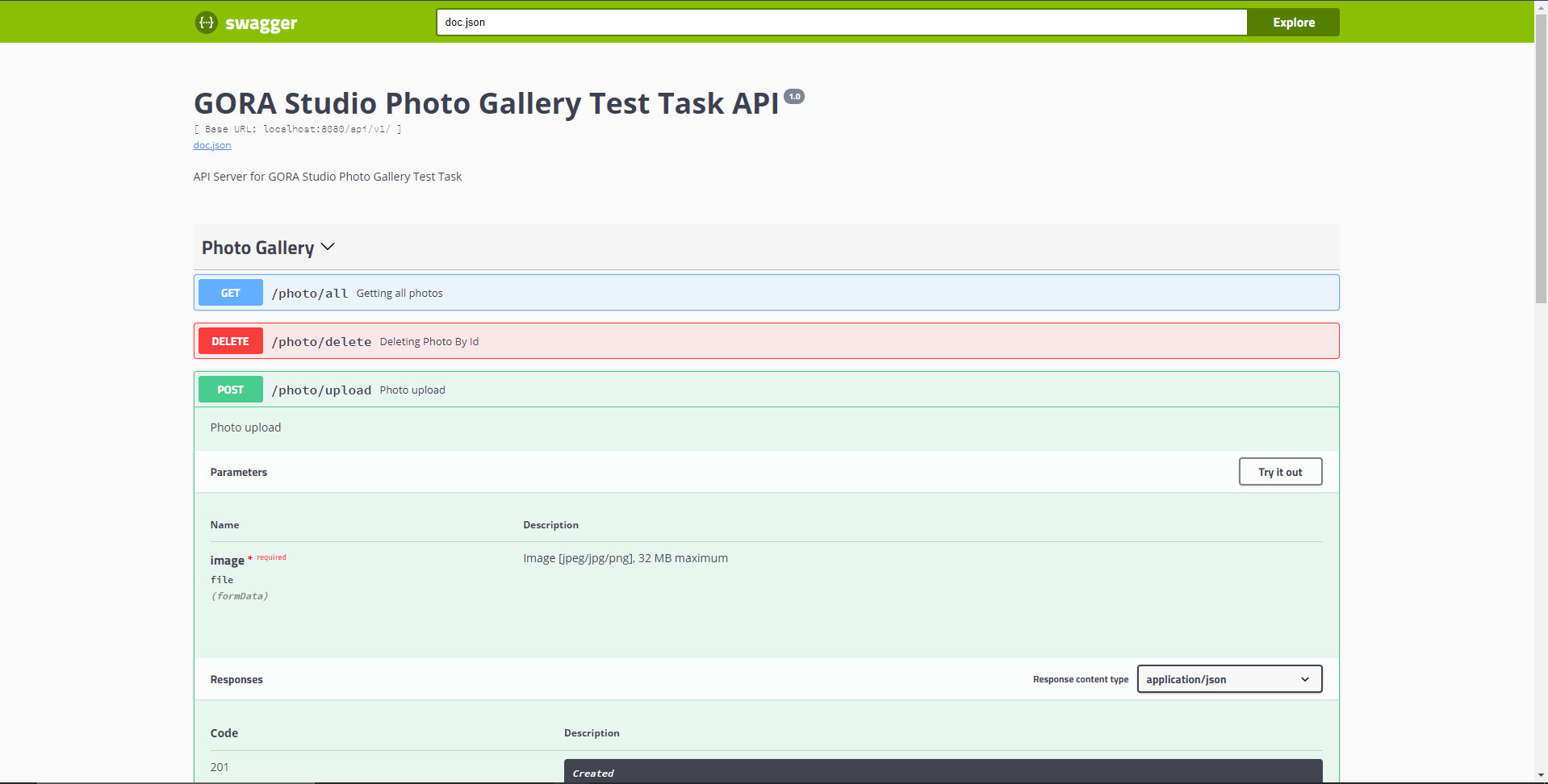Click the 'Getting all photos' summary text
1548x784 pixels.
point(400,294)
